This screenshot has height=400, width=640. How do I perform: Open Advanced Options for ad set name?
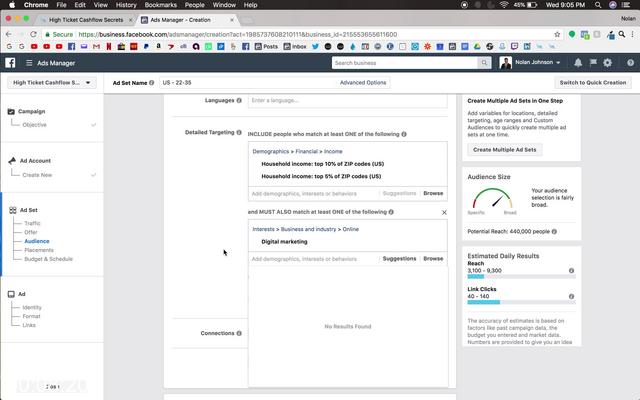point(363,82)
